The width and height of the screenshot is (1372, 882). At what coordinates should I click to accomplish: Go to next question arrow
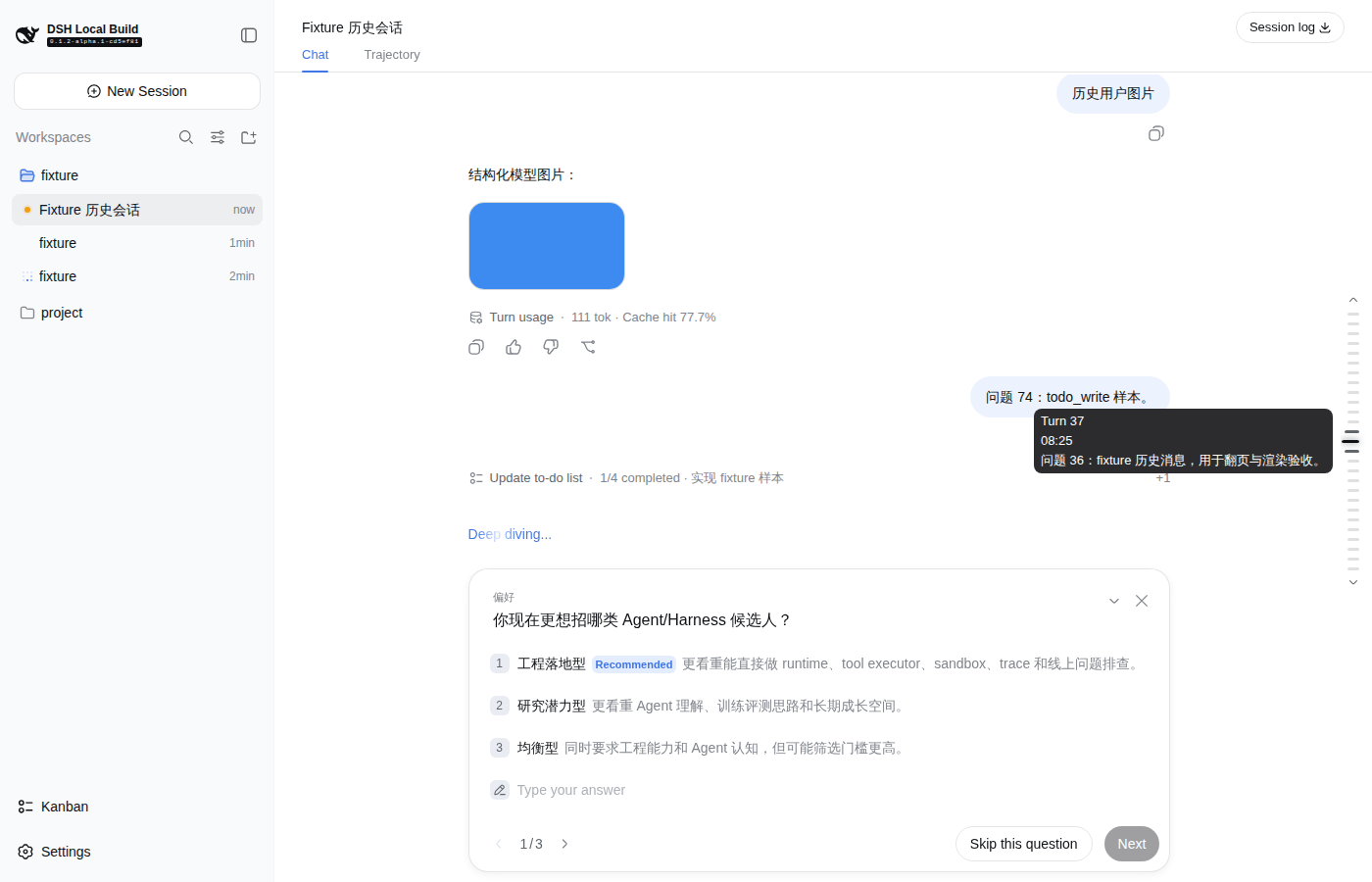564,844
